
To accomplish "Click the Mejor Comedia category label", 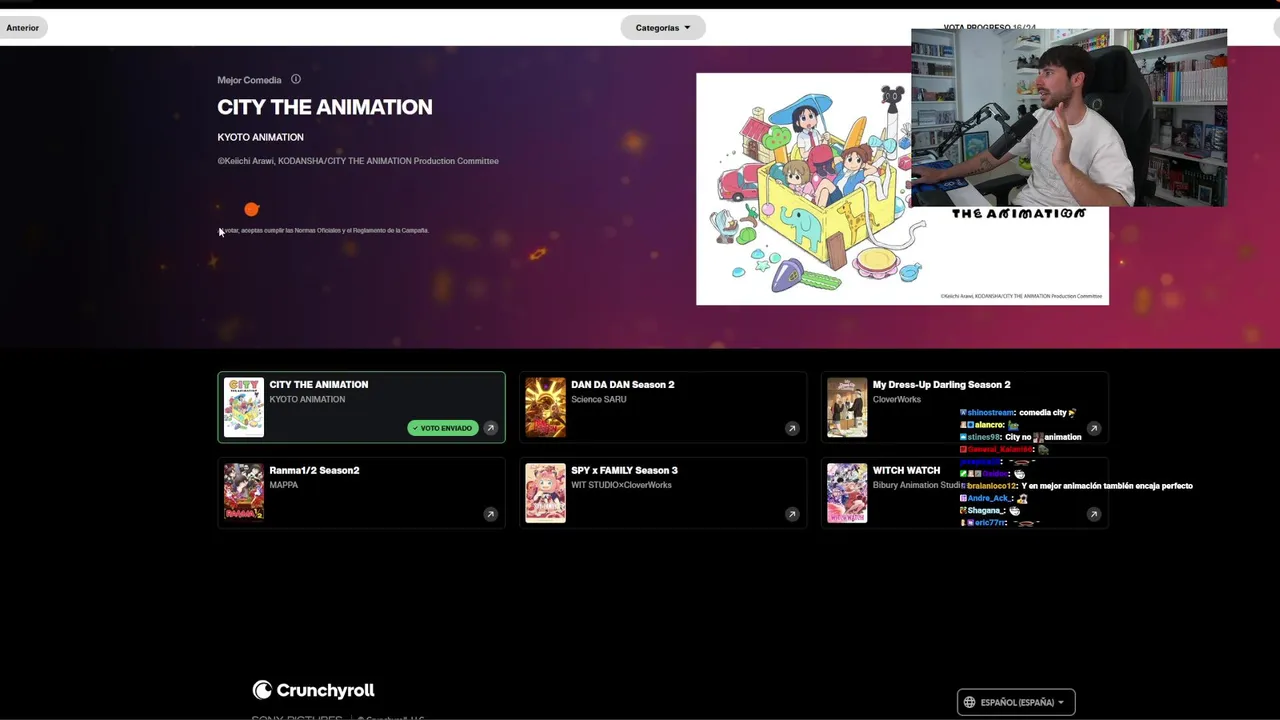I will 249,80.
